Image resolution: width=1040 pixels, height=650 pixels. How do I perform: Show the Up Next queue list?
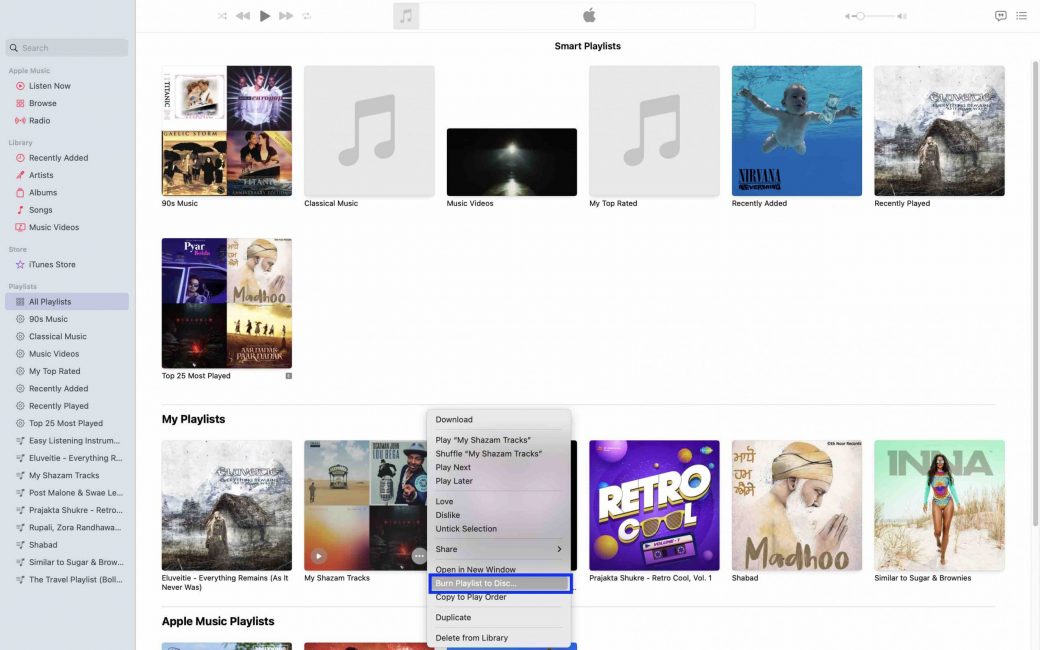pos(1021,16)
